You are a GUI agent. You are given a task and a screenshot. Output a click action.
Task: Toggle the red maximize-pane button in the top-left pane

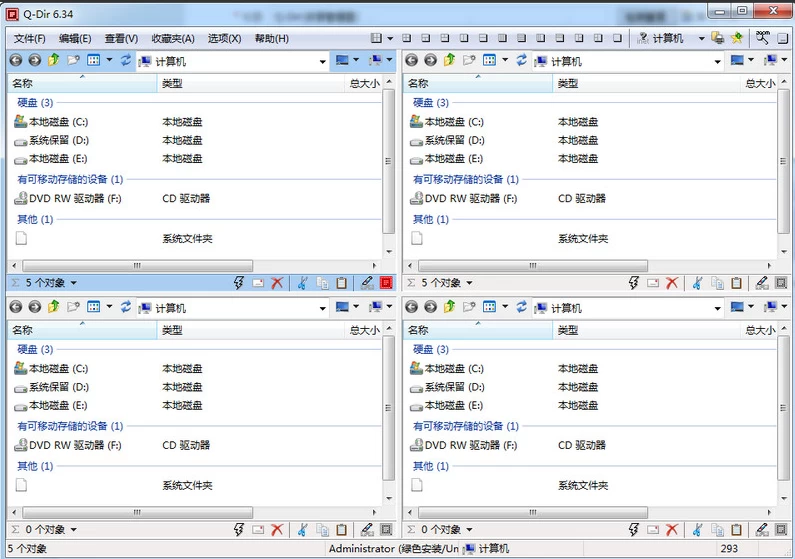pyautogui.click(x=387, y=284)
